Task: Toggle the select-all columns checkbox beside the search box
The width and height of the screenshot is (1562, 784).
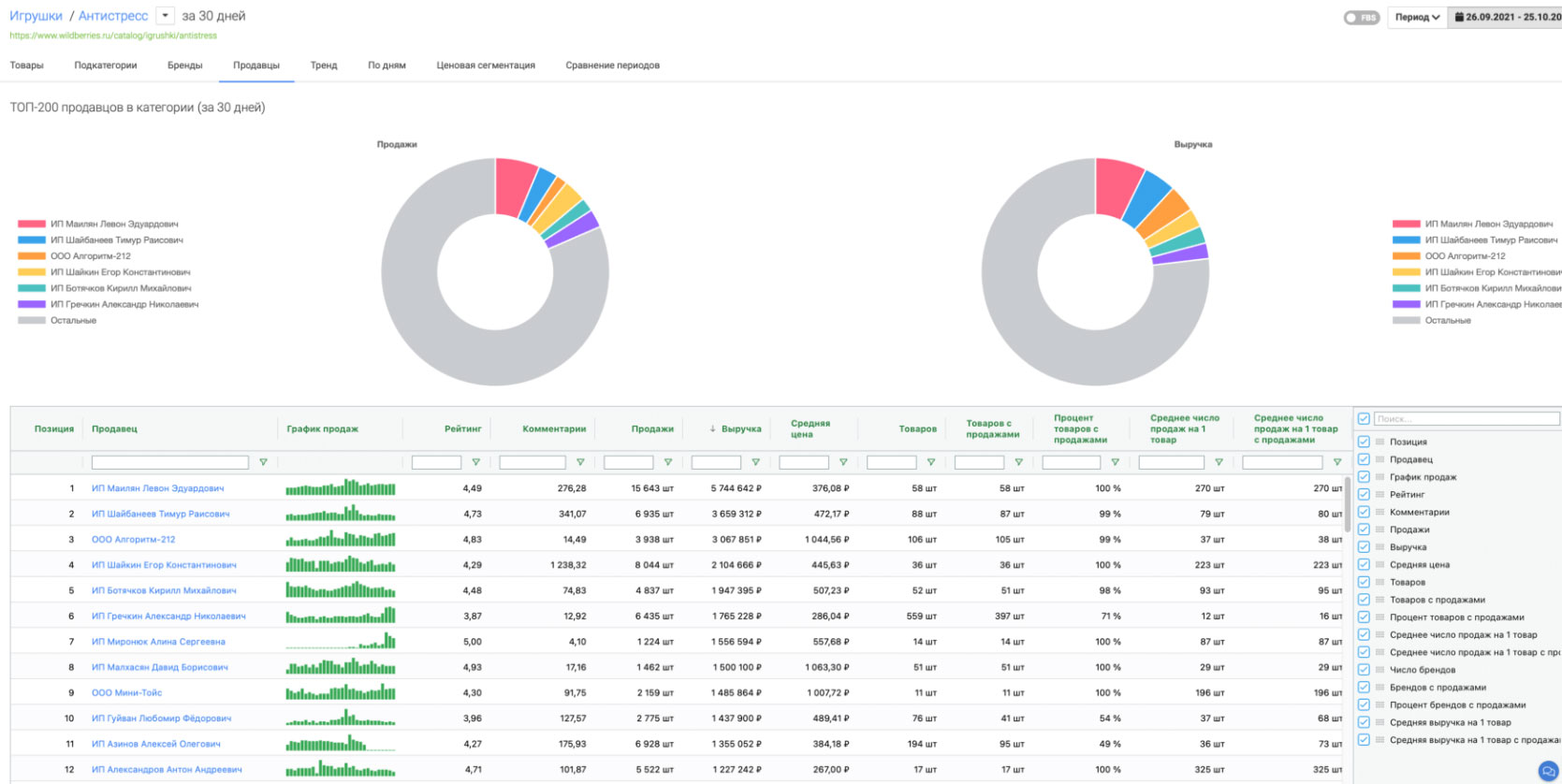Action: click(1364, 418)
